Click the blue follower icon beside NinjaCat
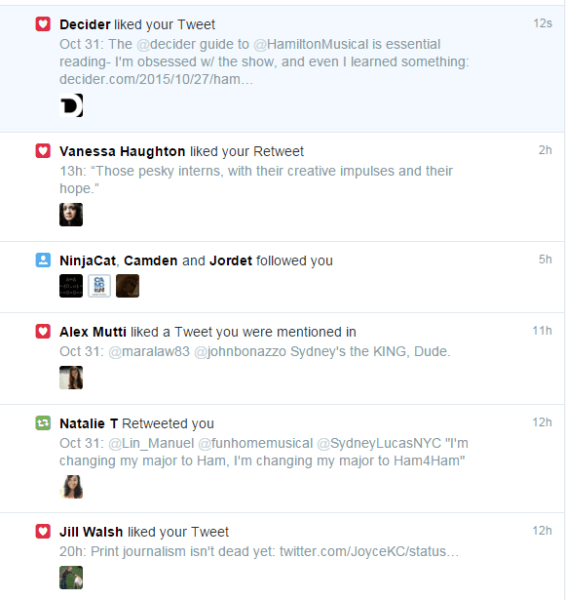The height and width of the screenshot is (600, 566). (x=43, y=260)
